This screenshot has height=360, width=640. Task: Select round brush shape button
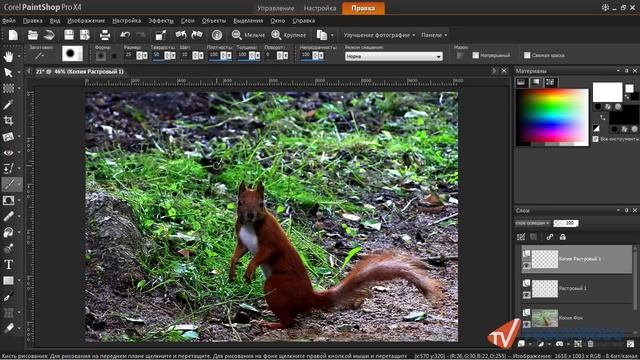tap(101, 56)
